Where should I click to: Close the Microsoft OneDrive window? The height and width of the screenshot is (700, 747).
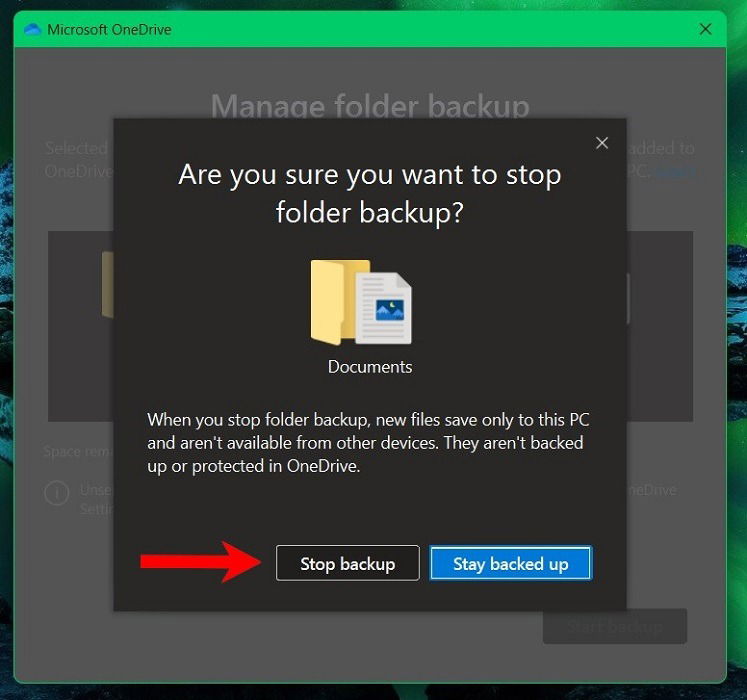(x=706, y=29)
